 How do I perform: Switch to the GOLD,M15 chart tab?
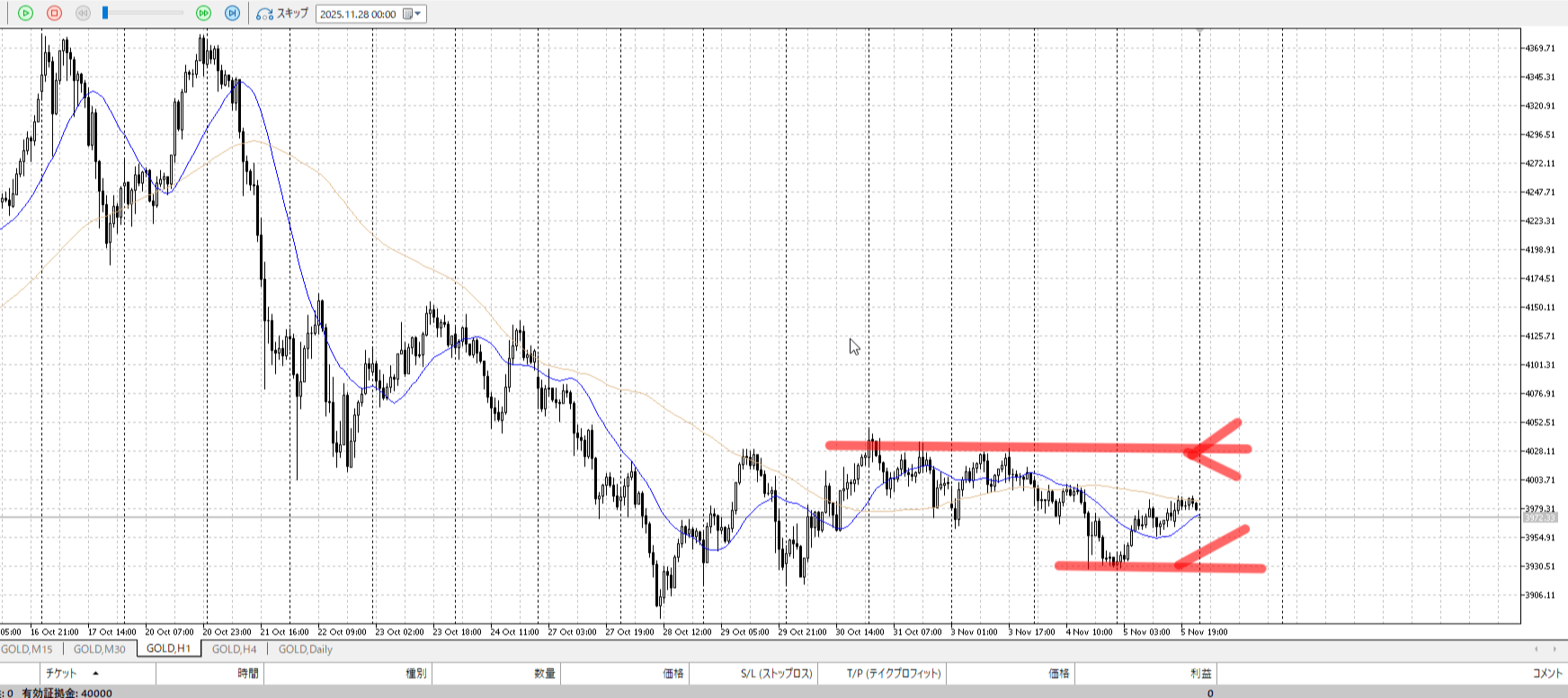(x=27, y=649)
